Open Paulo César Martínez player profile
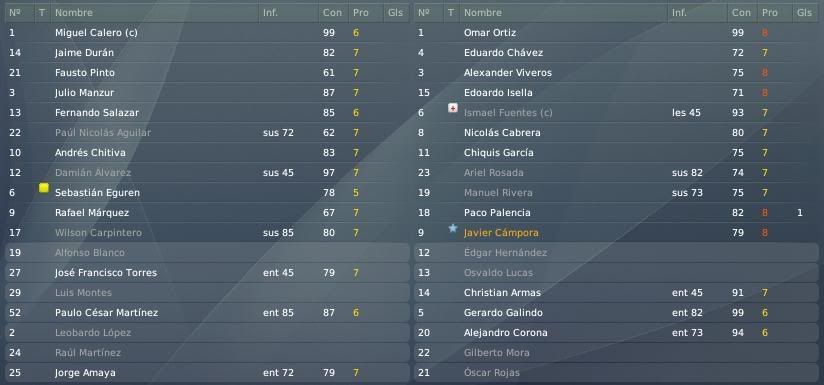The image size is (824, 385). tap(106, 313)
